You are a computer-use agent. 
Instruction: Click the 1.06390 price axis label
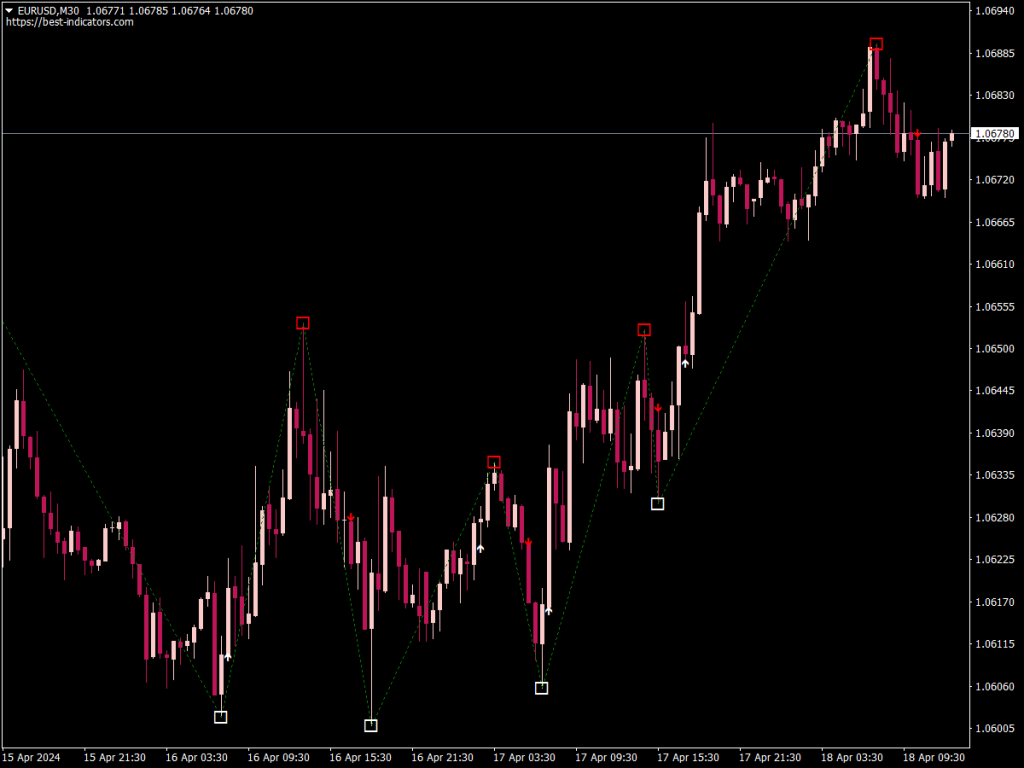(x=995, y=433)
